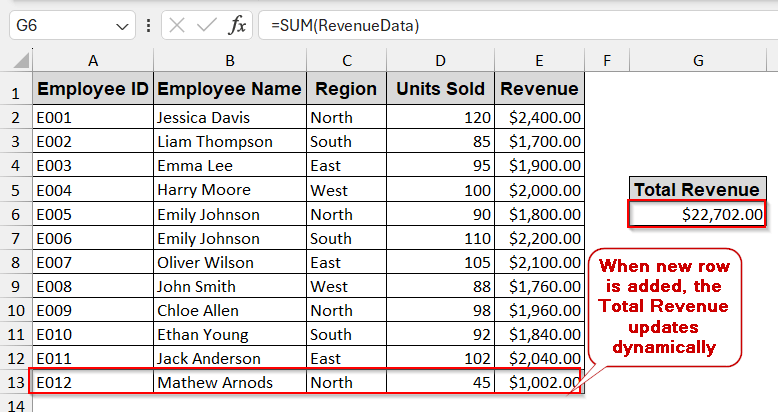Click the Employee Name header cell

[230, 89]
